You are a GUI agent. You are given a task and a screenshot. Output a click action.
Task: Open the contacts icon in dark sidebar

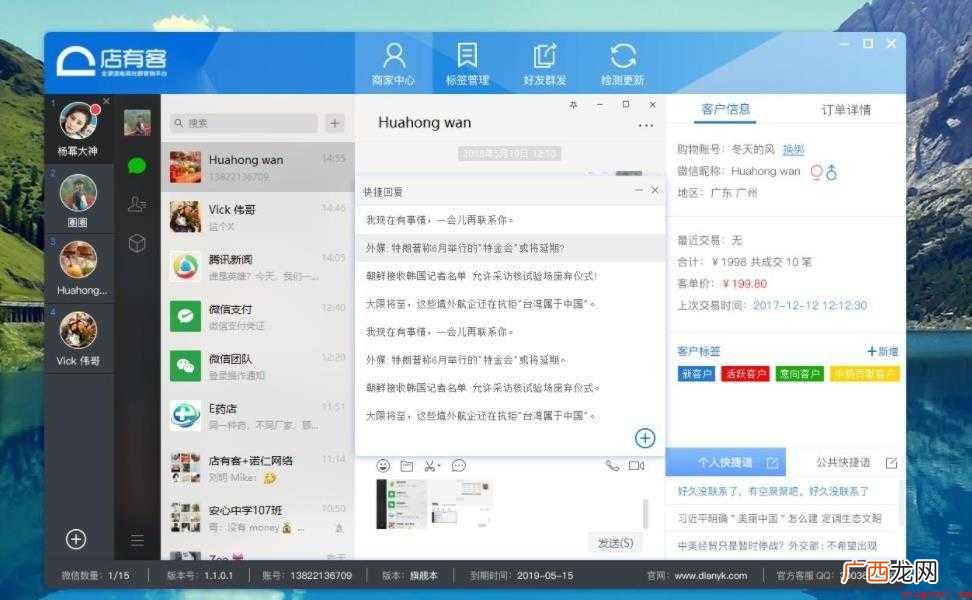[137, 204]
